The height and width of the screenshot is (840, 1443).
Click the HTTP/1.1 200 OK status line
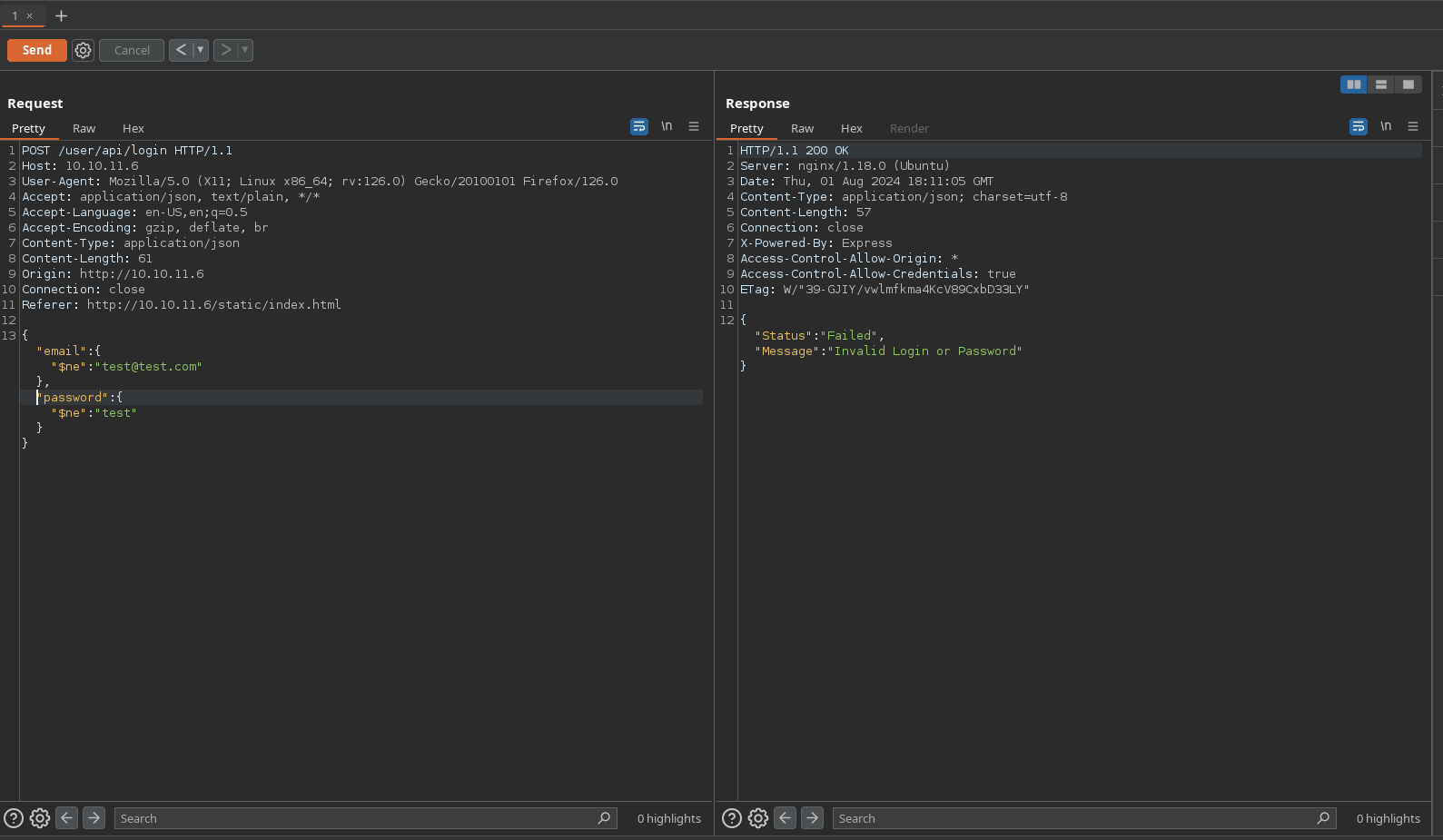(795, 151)
